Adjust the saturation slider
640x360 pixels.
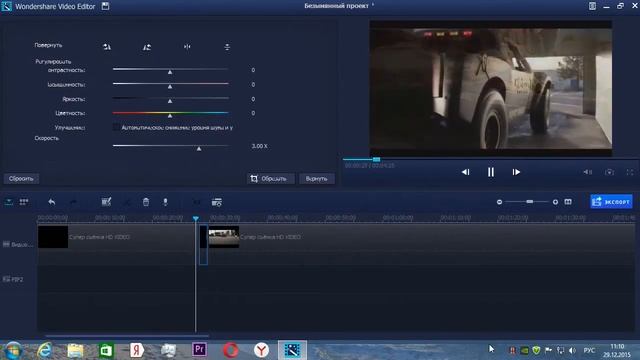click(x=170, y=85)
